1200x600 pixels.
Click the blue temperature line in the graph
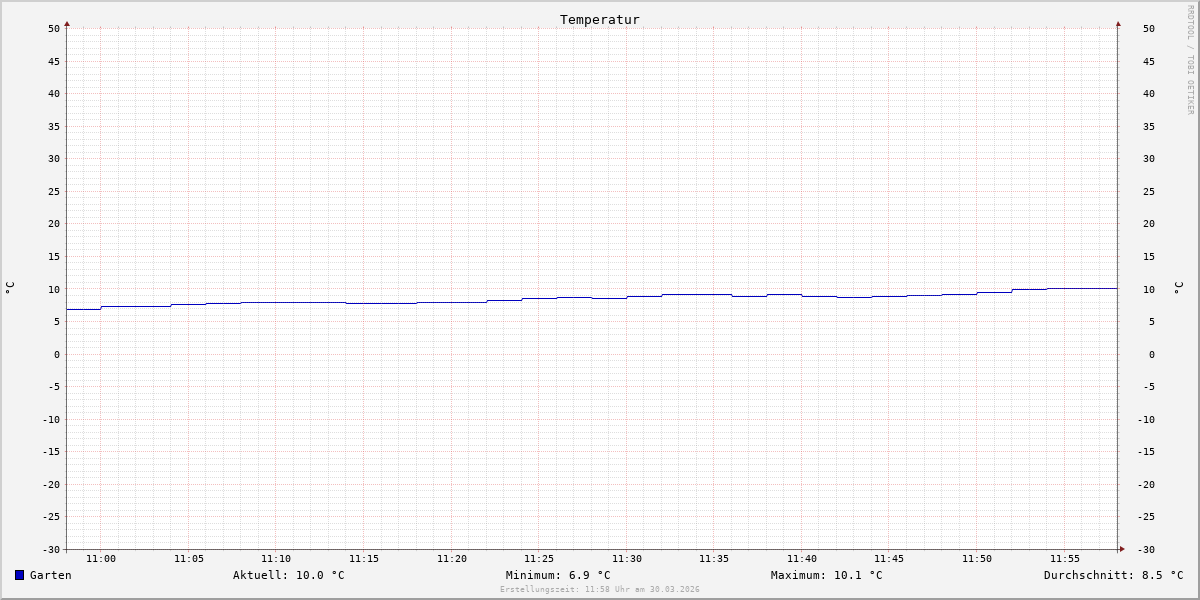(x=592, y=297)
